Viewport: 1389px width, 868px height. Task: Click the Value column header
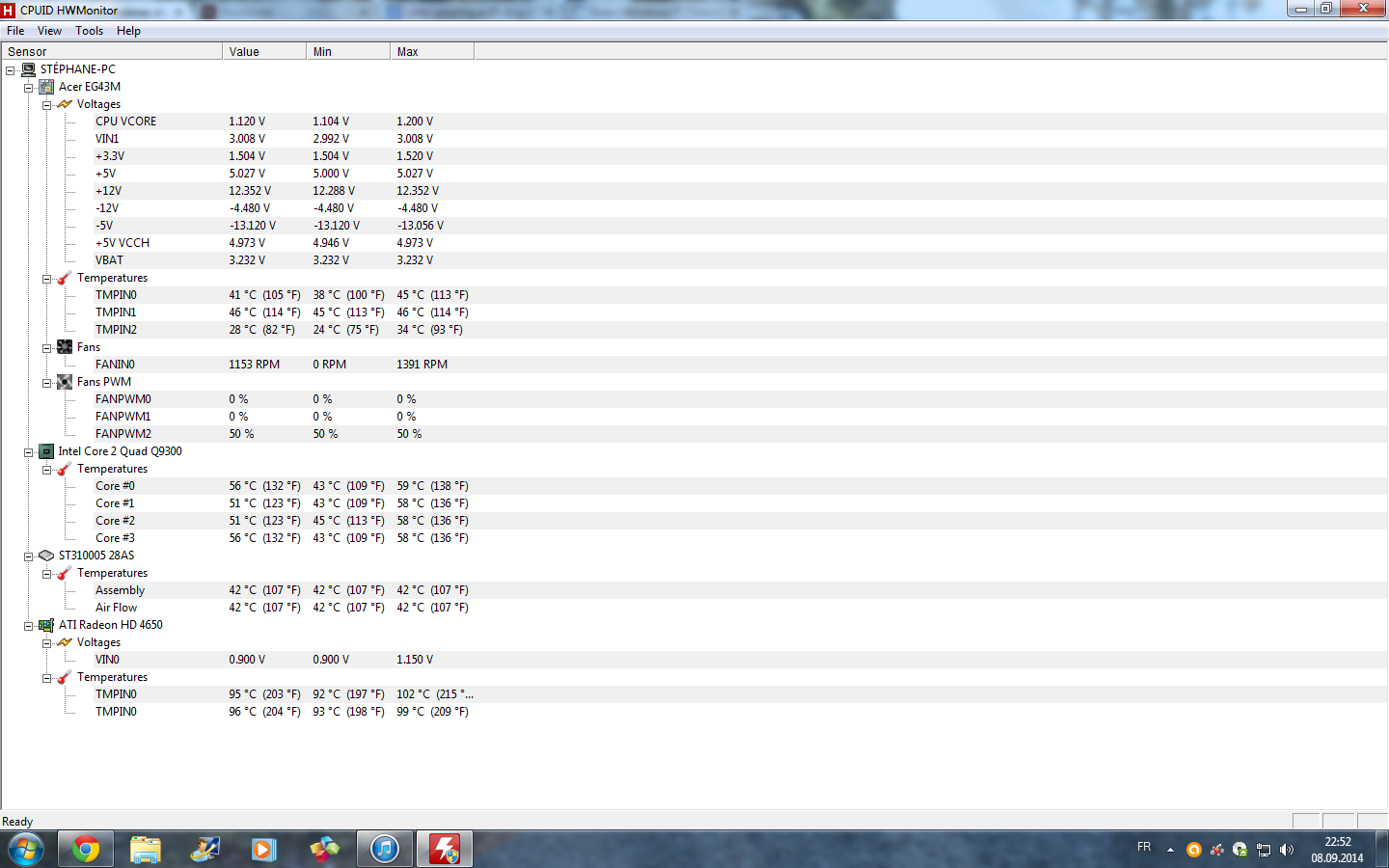(x=264, y=52)
